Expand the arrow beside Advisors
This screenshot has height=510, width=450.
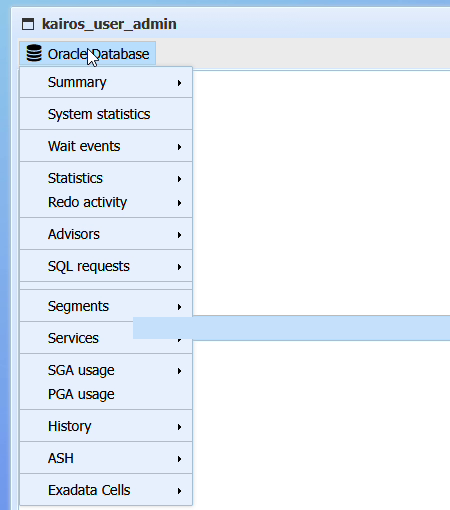(x=179, y=235)
